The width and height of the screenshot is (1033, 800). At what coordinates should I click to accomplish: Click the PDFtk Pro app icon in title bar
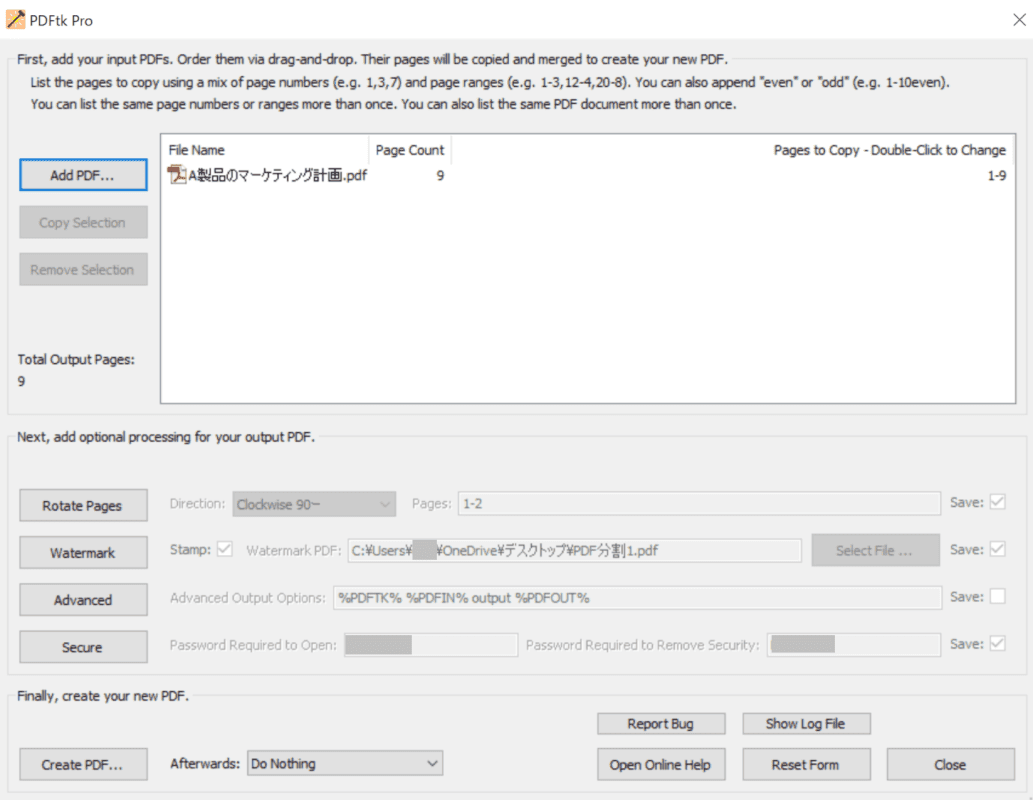coord(15,20)
